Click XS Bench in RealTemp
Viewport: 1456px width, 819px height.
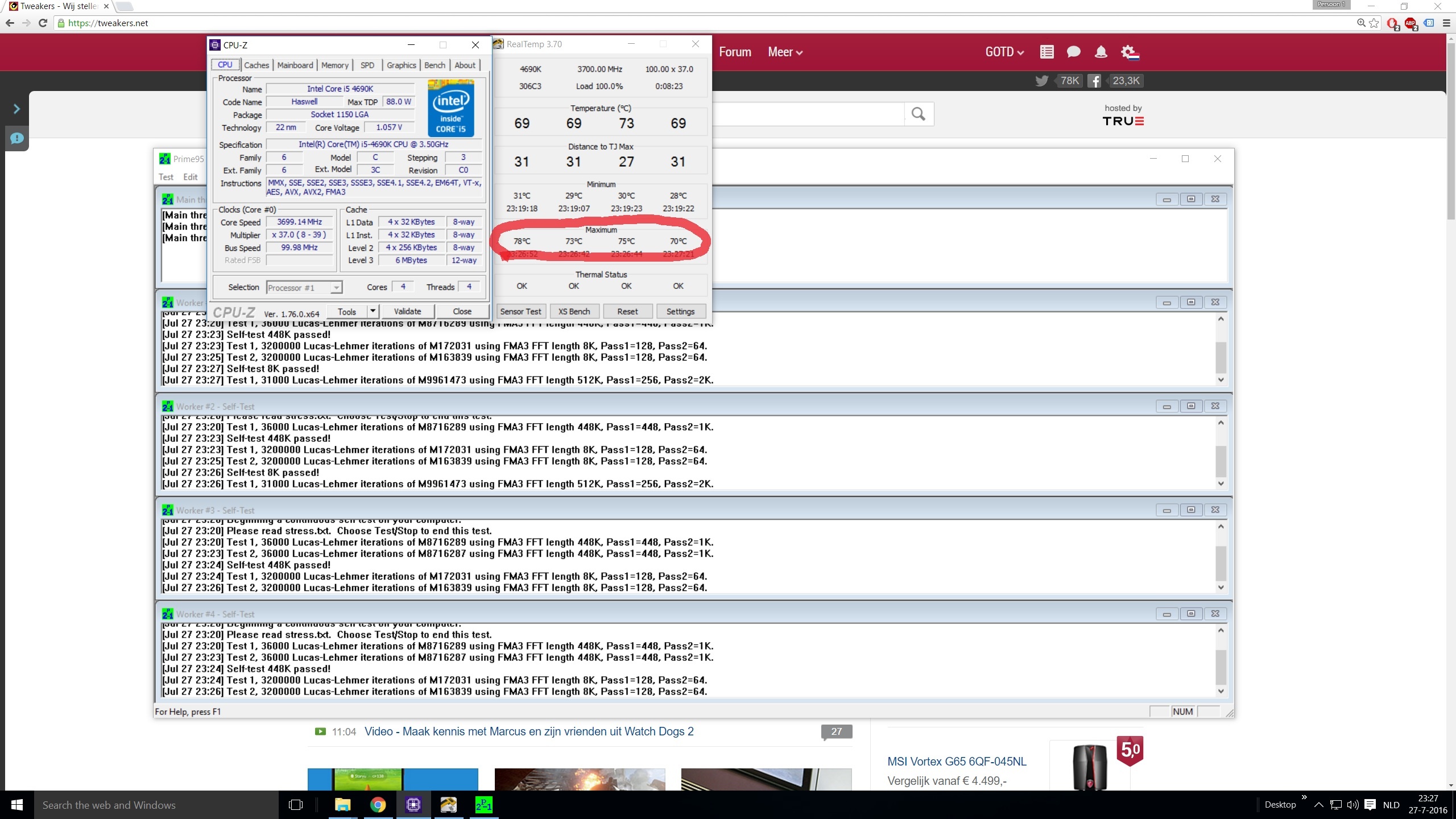[x=574, y=311]
